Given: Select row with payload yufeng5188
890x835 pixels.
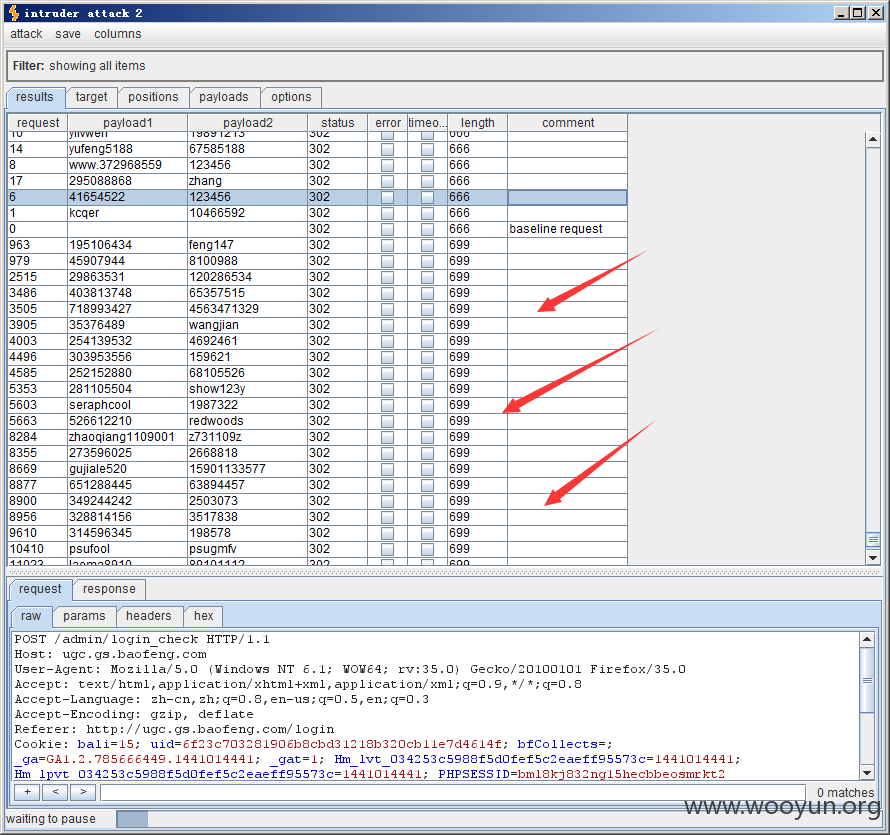Looking at the screenshot, I should pyautogui.click(x=317, y=149).
